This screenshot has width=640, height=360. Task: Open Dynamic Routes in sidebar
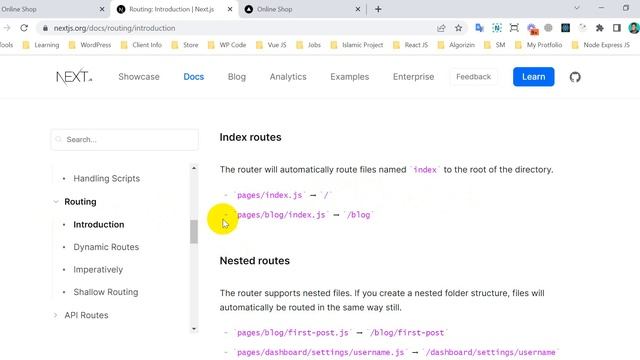point(106,247)
